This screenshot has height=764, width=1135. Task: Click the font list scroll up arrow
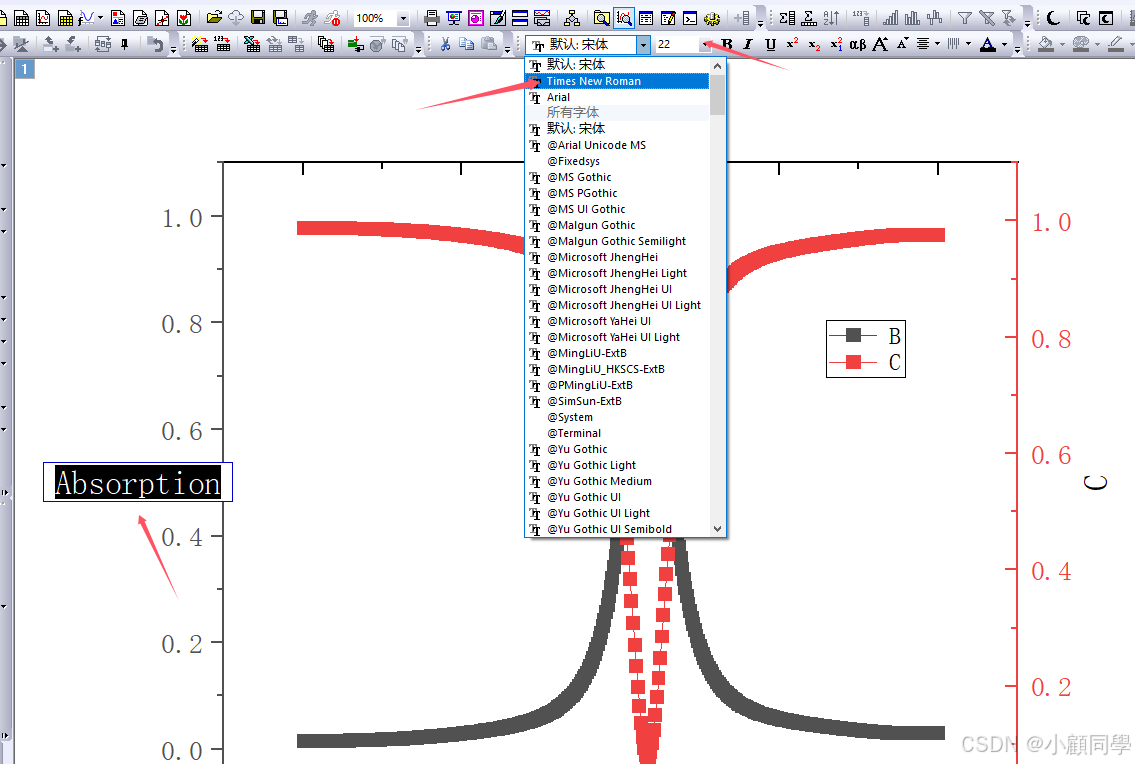pyautogui.click(x=717, y=66)
